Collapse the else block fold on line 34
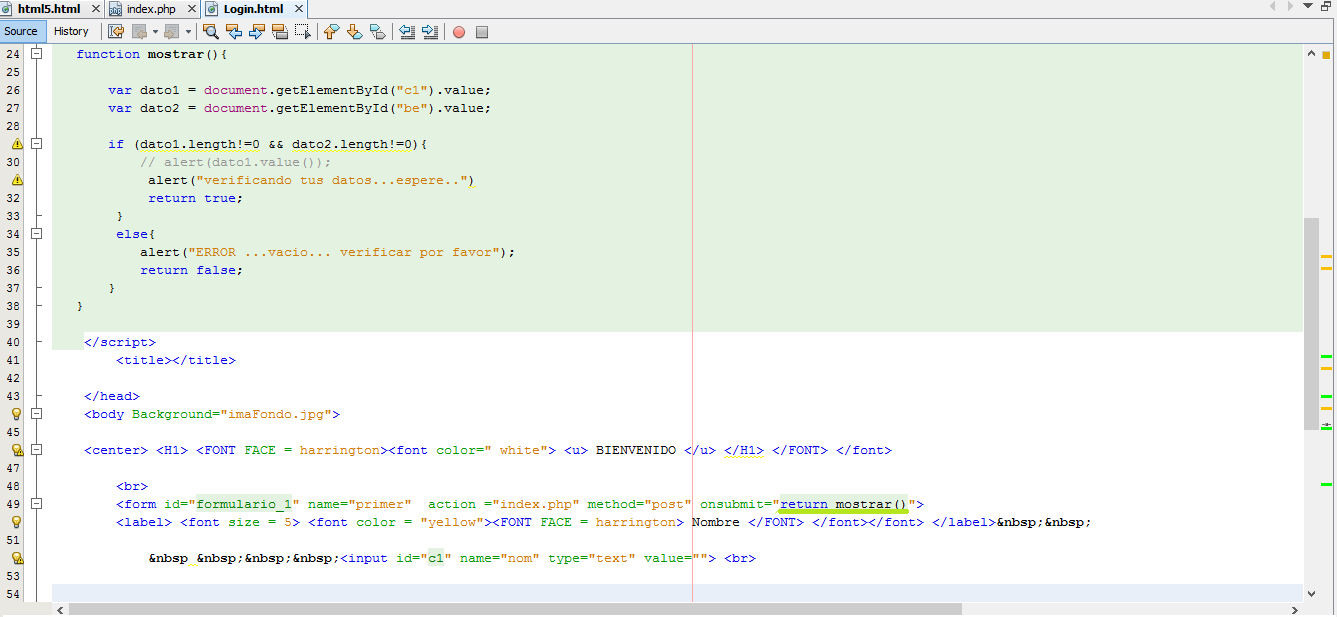The image size is (1338, 617). (x=37, y=234)
